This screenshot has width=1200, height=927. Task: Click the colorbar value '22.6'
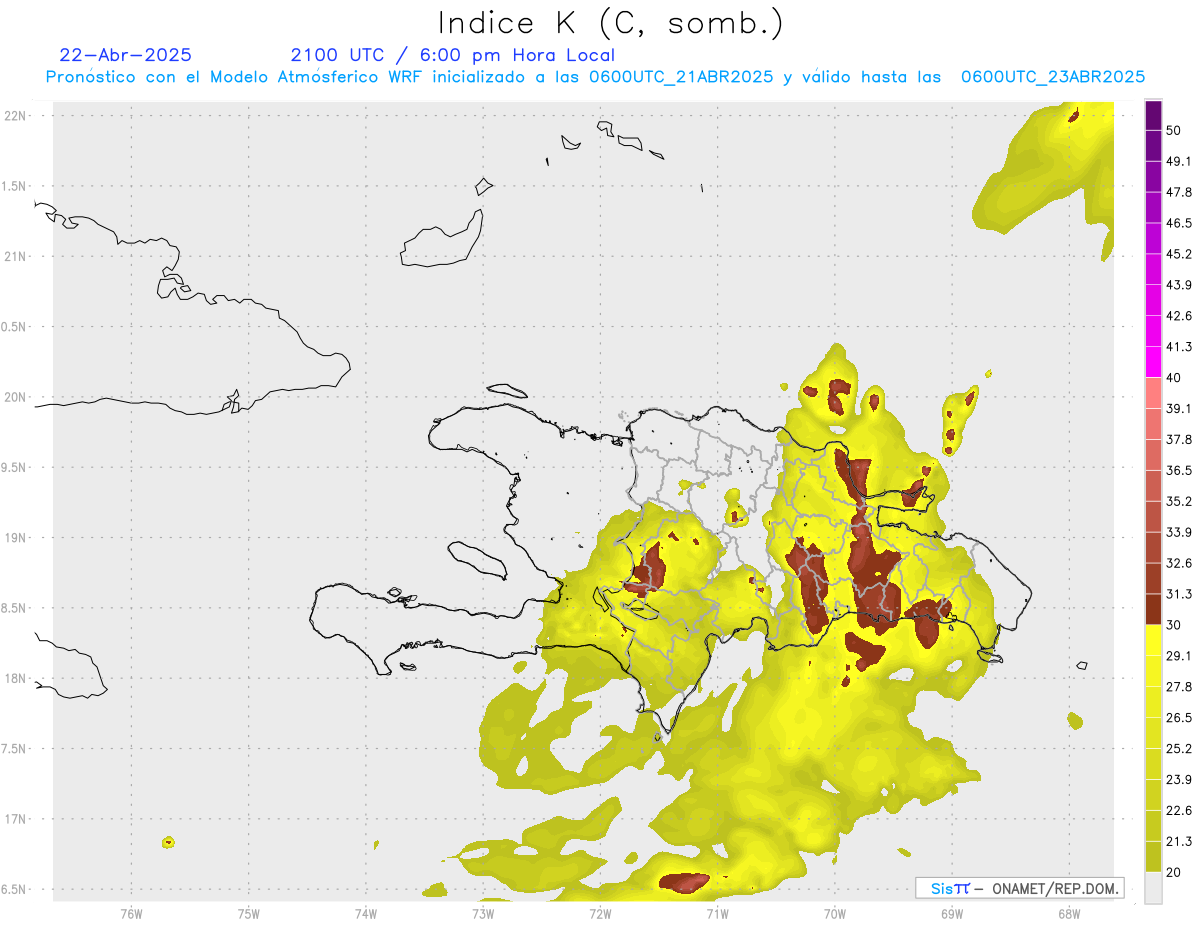1179,810
